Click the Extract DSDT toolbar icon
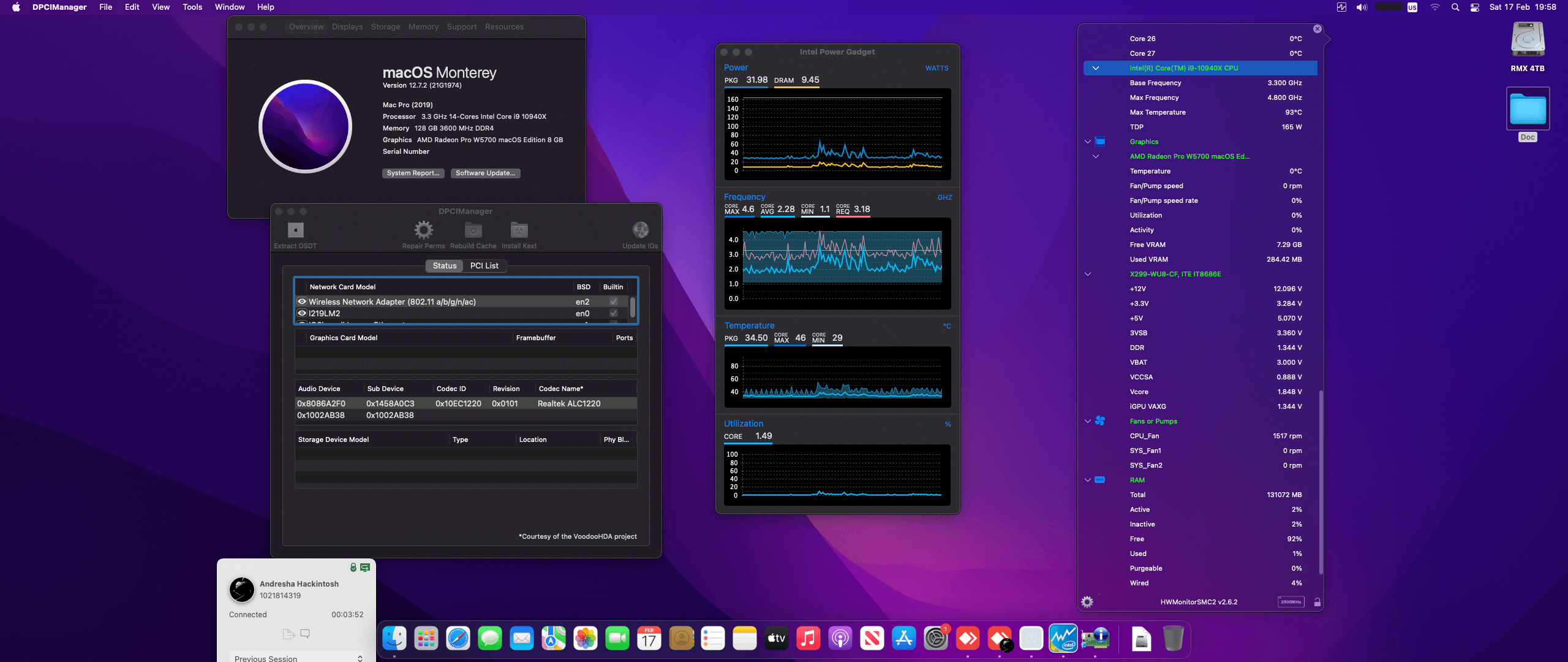This screenshot has height=662, width=1568. [x=295, y=230]
